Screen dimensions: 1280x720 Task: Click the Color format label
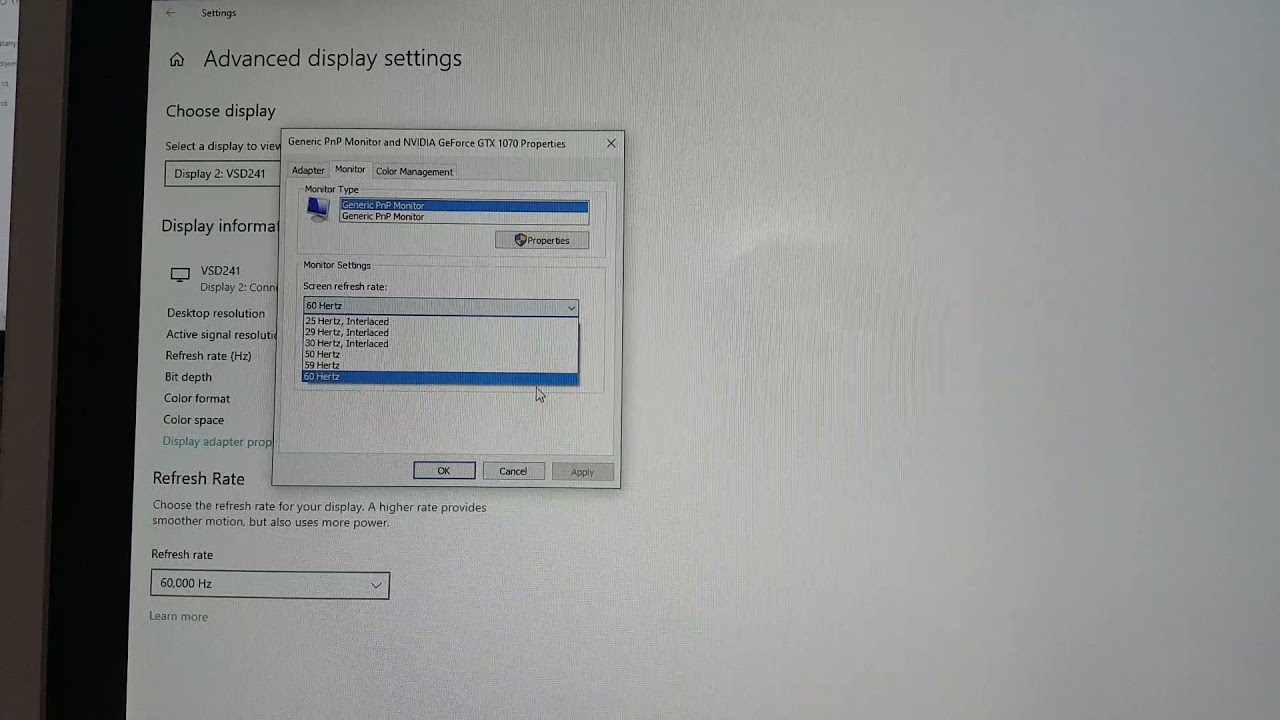[x=197, y=398]
